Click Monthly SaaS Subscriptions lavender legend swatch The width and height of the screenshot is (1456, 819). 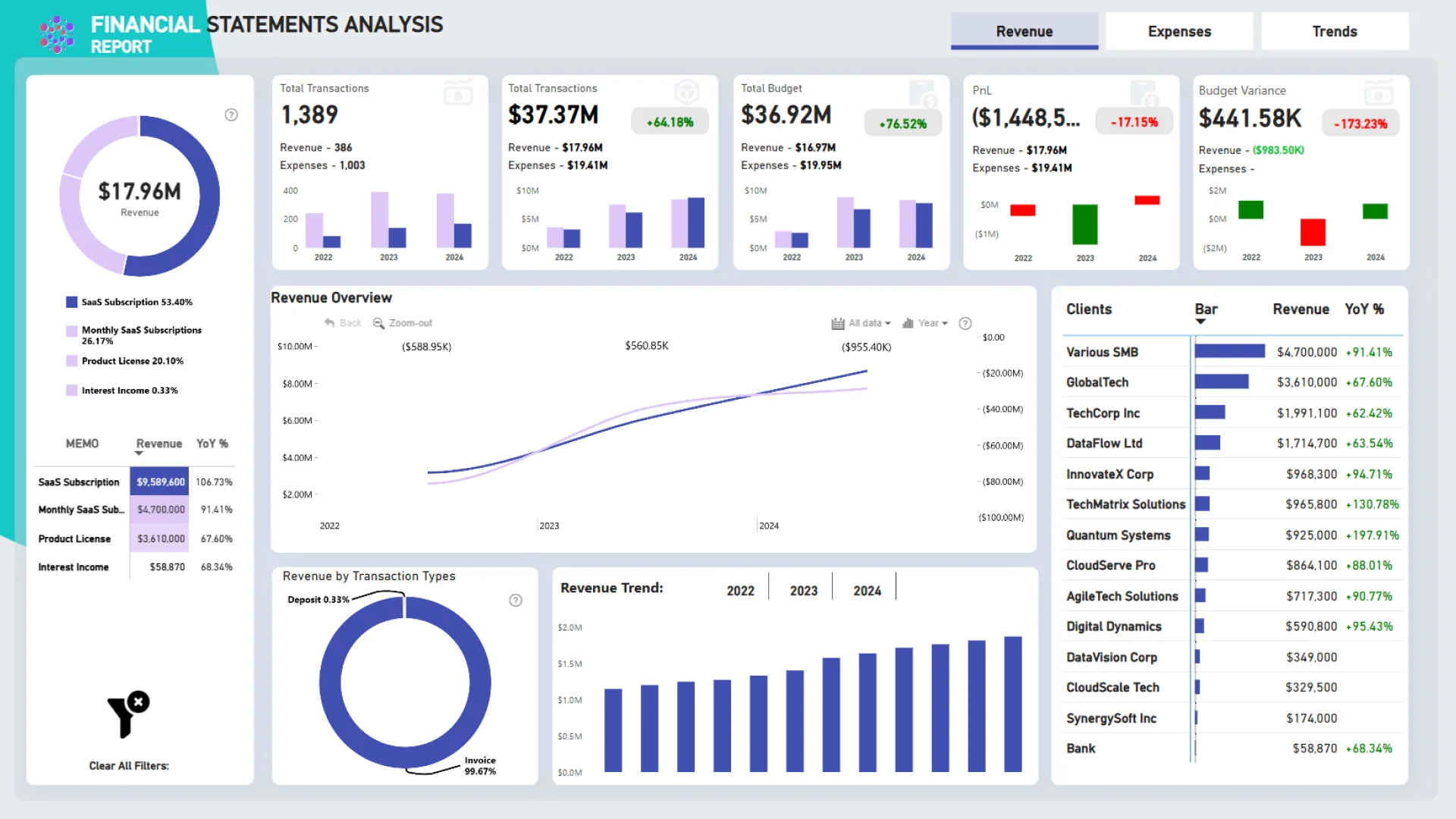coord(72,331)
